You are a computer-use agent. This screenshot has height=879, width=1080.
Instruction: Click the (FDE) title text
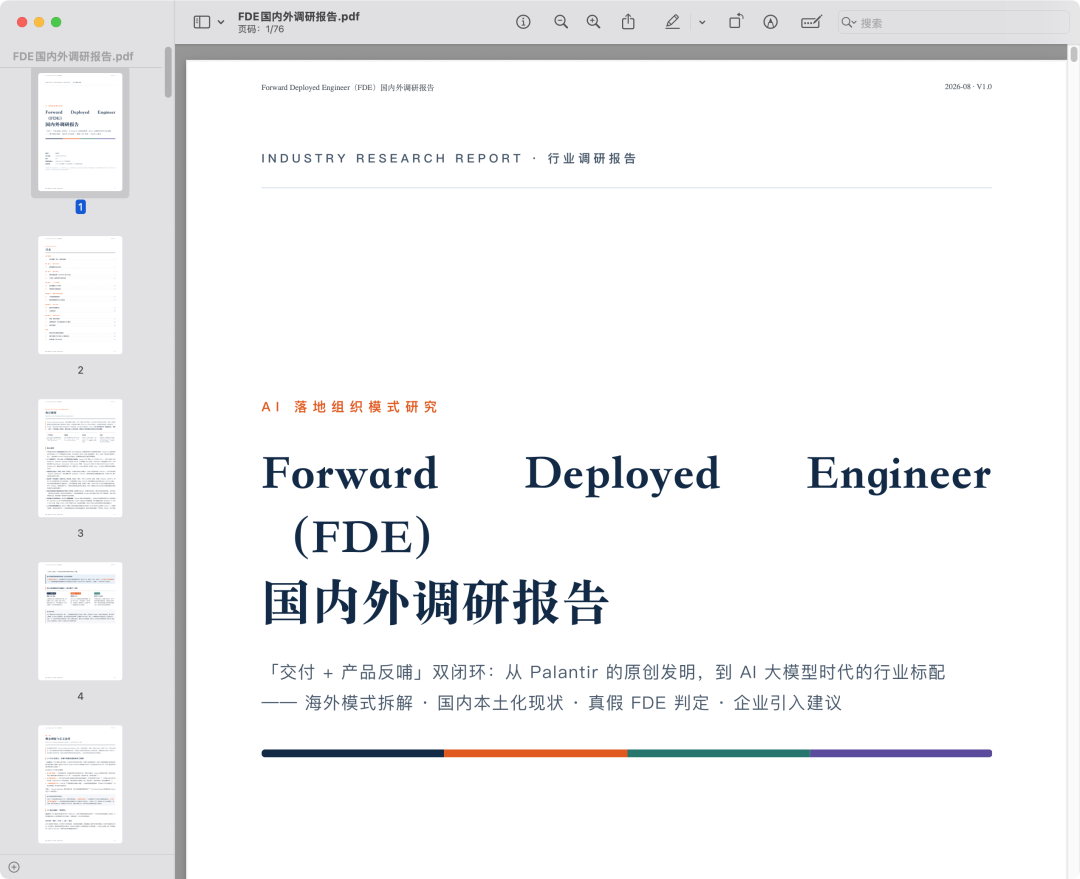(x=362, y=537)
